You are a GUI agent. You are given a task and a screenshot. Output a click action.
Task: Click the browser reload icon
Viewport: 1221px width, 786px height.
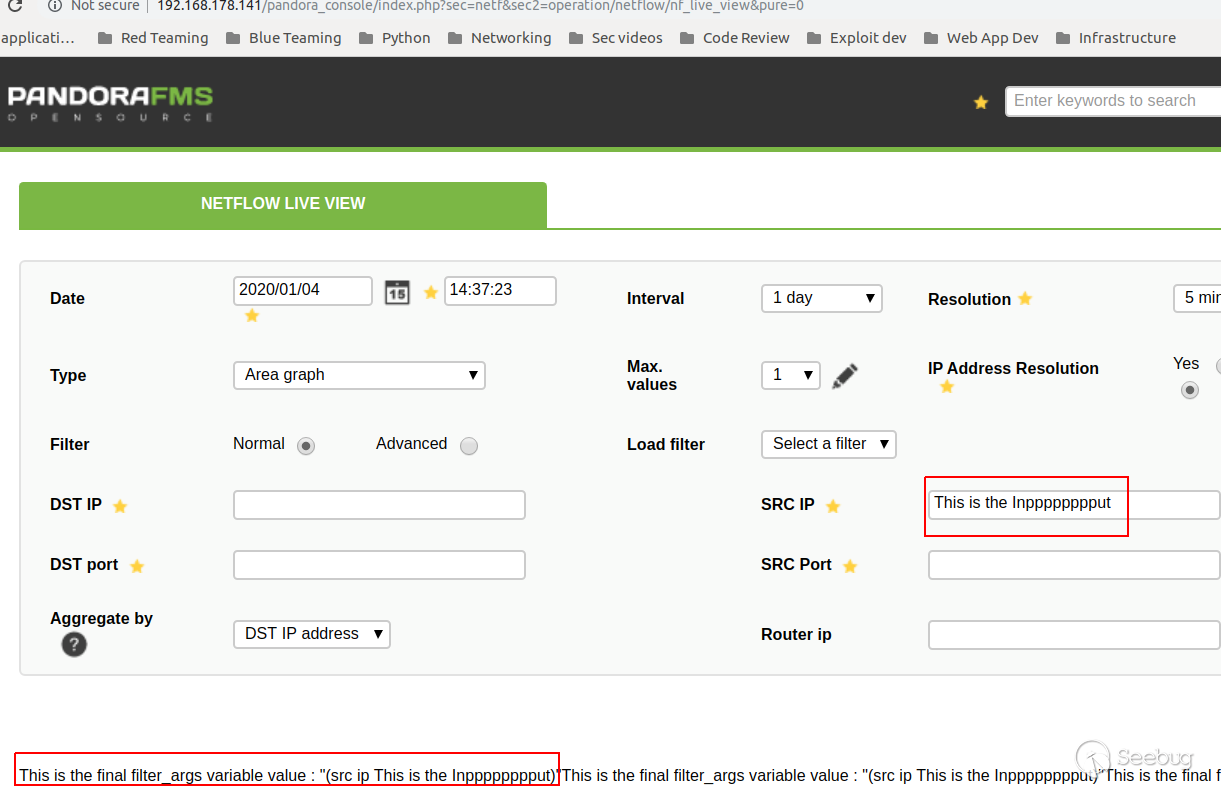(x=14, y=6)
